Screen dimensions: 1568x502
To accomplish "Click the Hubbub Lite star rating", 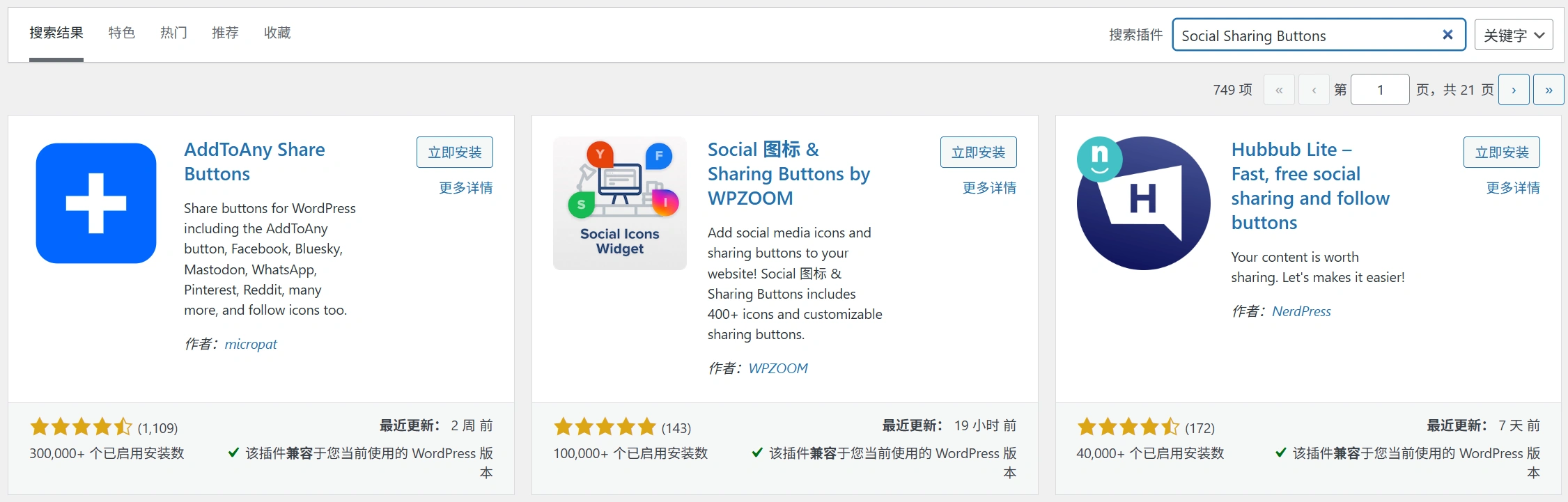I will pyautogui.click(x=1128, y=427).
